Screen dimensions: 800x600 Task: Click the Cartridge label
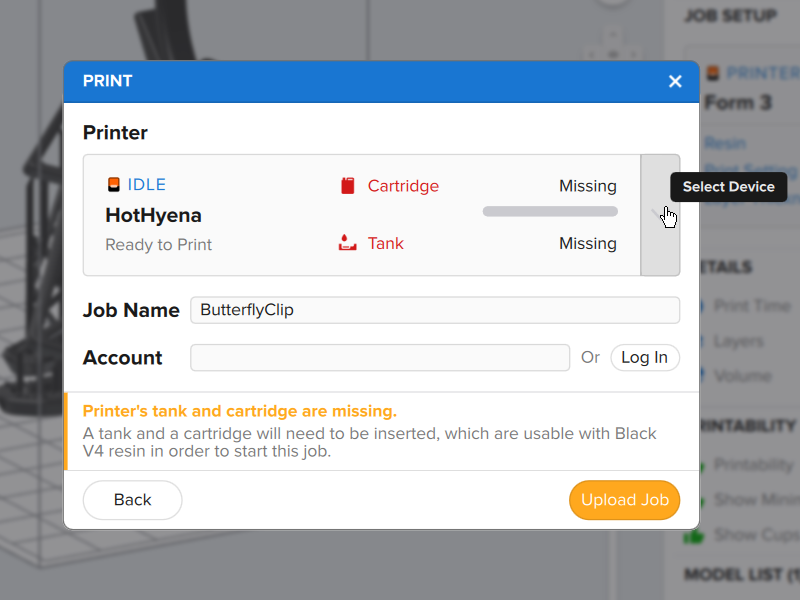403,186
